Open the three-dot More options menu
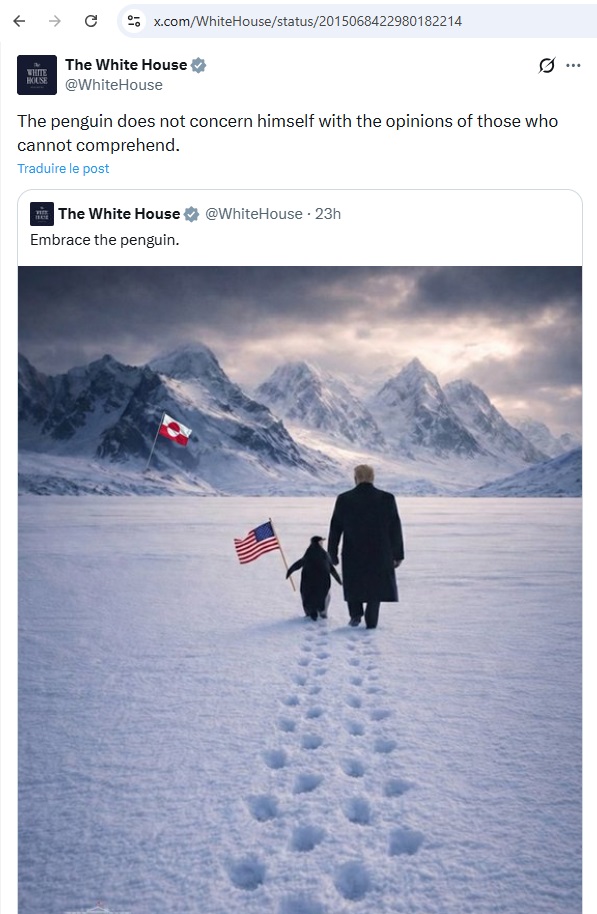Screen dimensions: 597x914 point(573,65)
